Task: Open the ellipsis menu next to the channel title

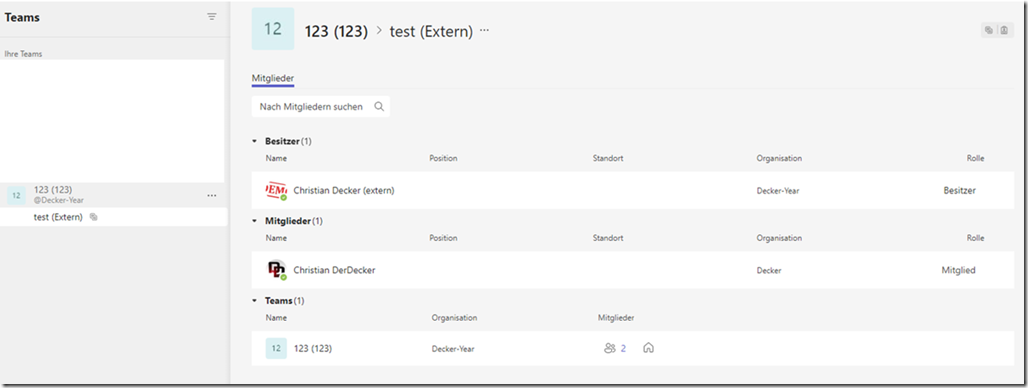Action: point(484,30)
